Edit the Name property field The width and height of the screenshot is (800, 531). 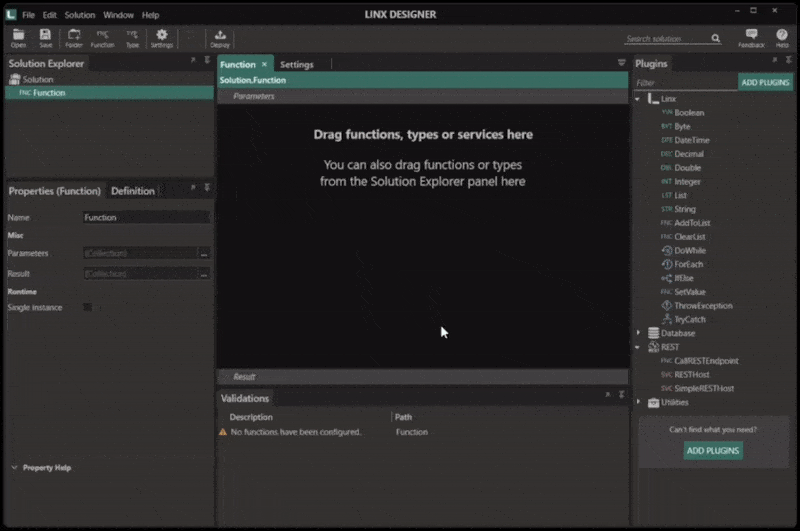(146, 217)
